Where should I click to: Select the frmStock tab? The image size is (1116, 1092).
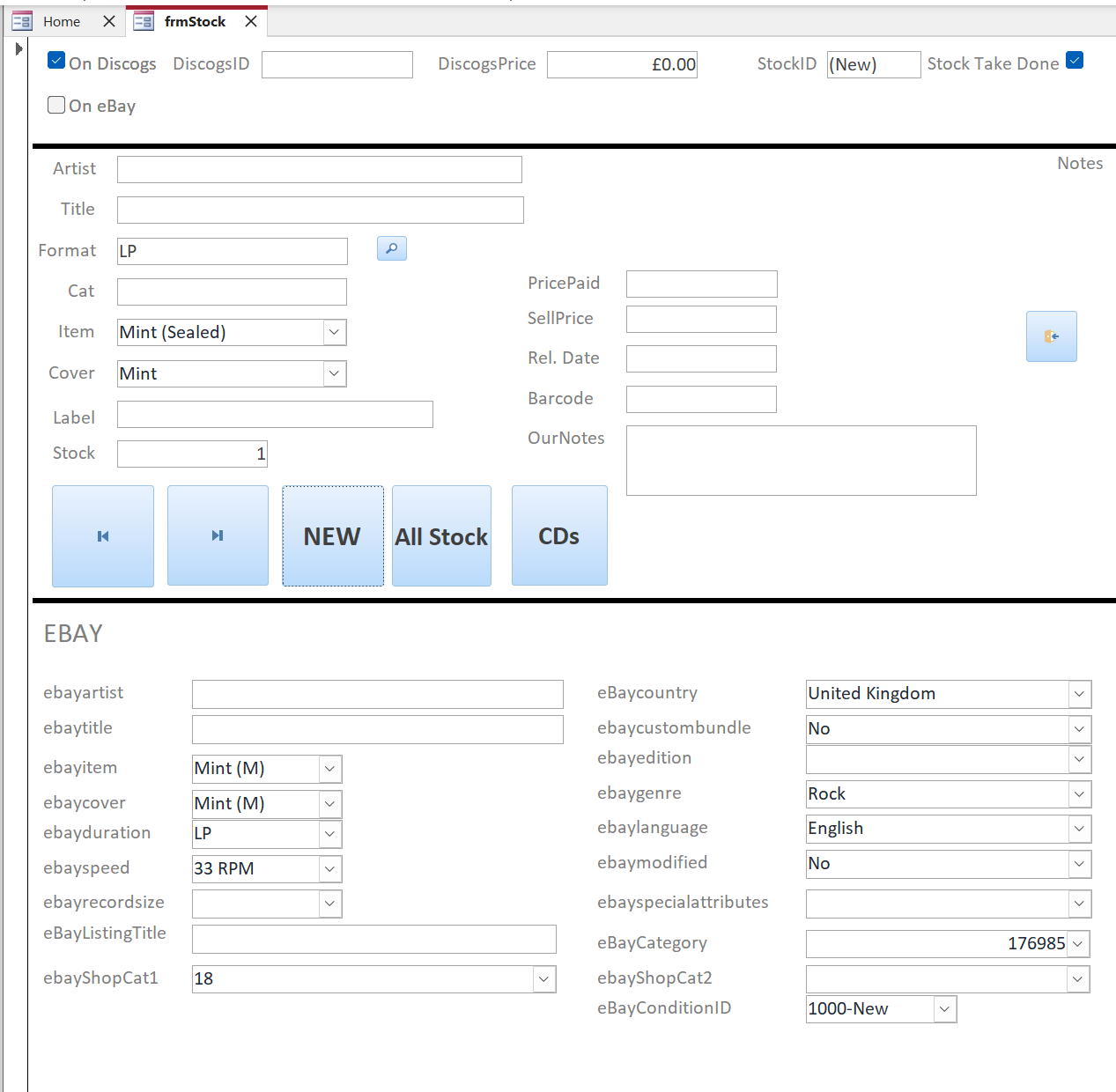pos(196,21)
